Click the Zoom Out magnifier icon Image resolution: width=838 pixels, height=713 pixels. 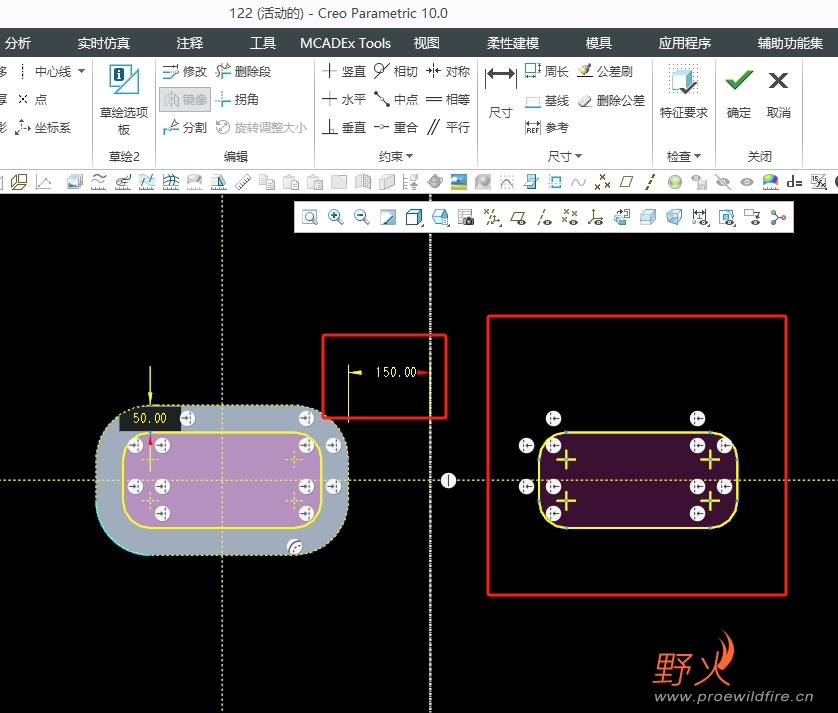coord(362,217)
